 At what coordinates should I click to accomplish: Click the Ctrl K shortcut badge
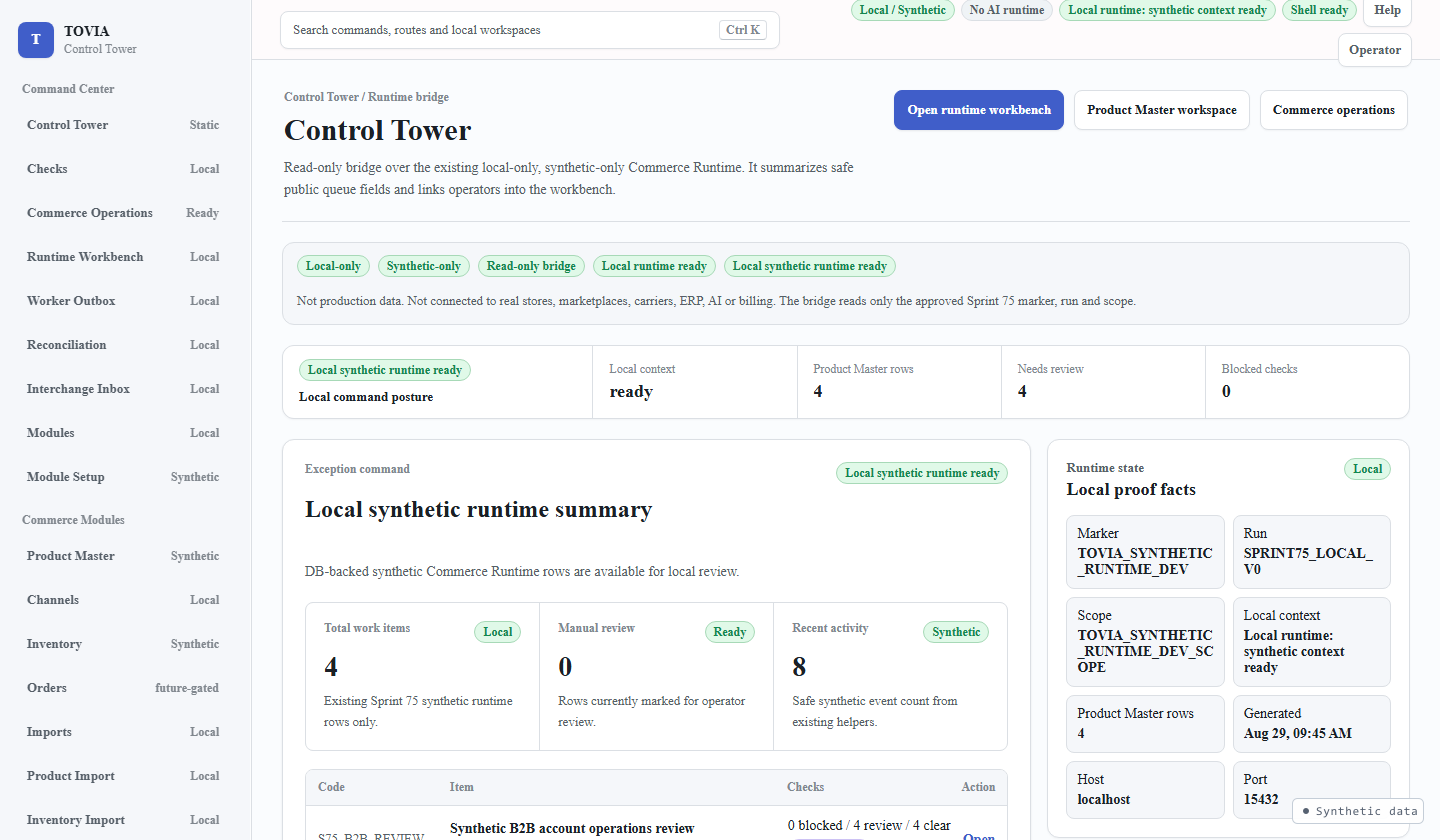tap(743, 30)
